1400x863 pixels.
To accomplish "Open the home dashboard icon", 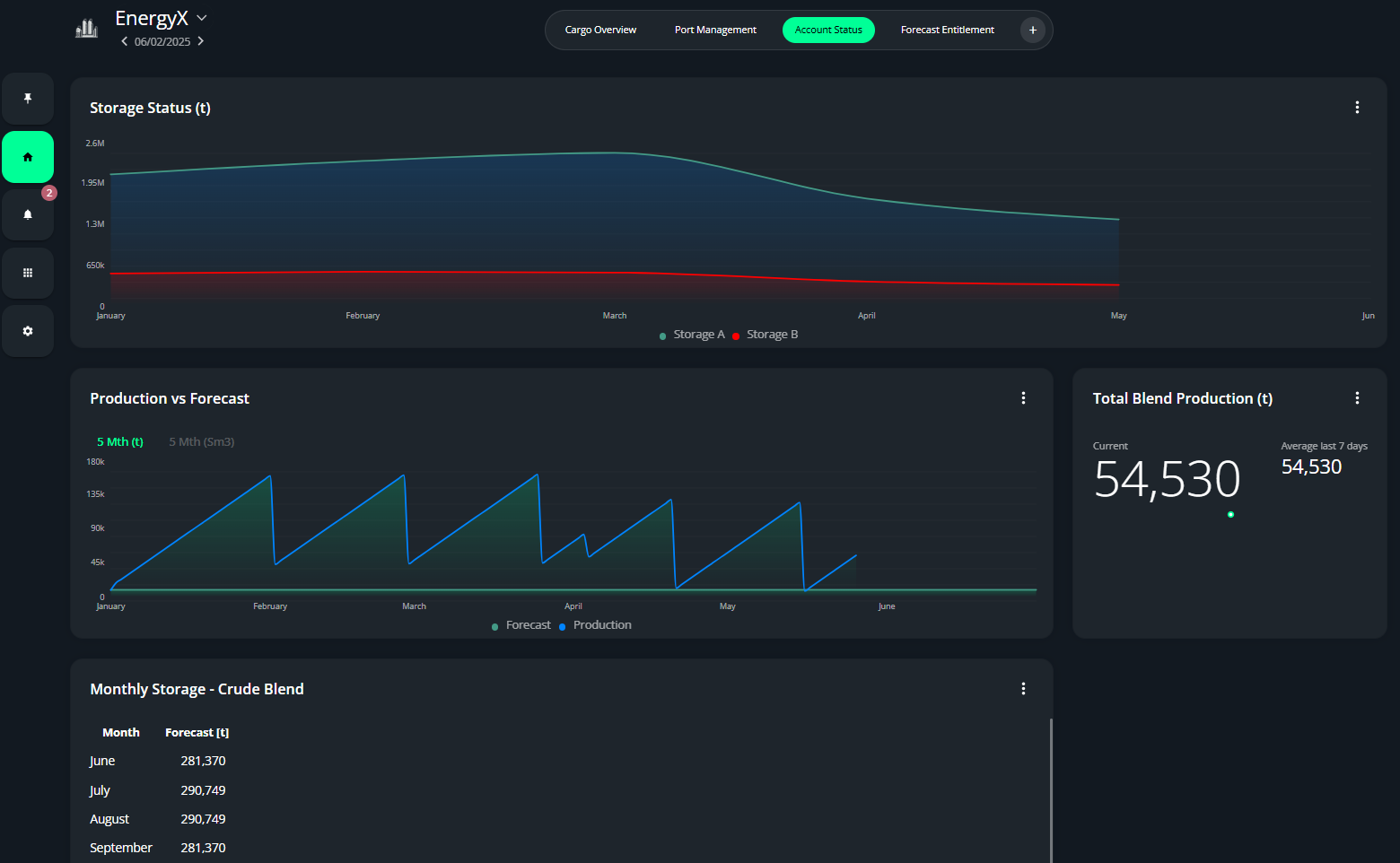I will click(28, 157).
